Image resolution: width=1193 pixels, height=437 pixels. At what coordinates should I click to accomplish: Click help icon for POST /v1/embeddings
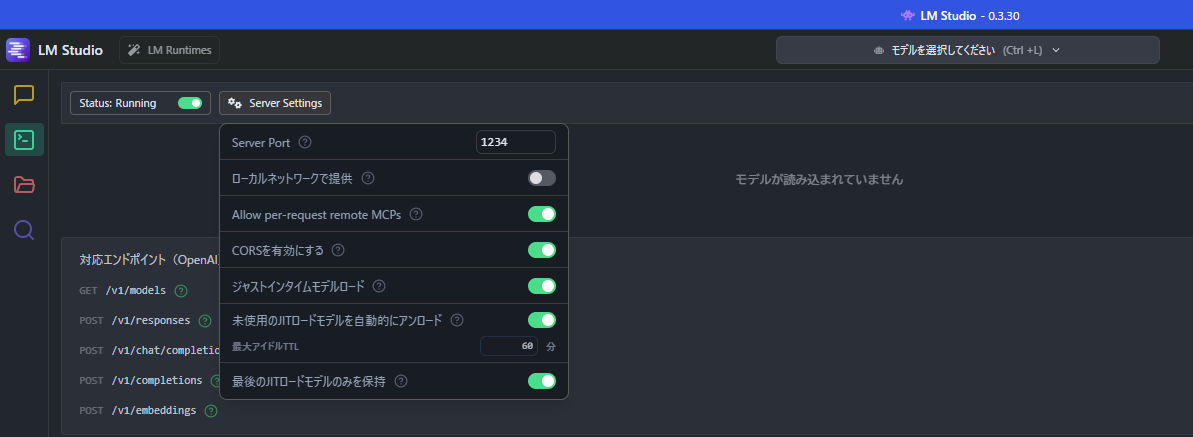click(211, 410)
